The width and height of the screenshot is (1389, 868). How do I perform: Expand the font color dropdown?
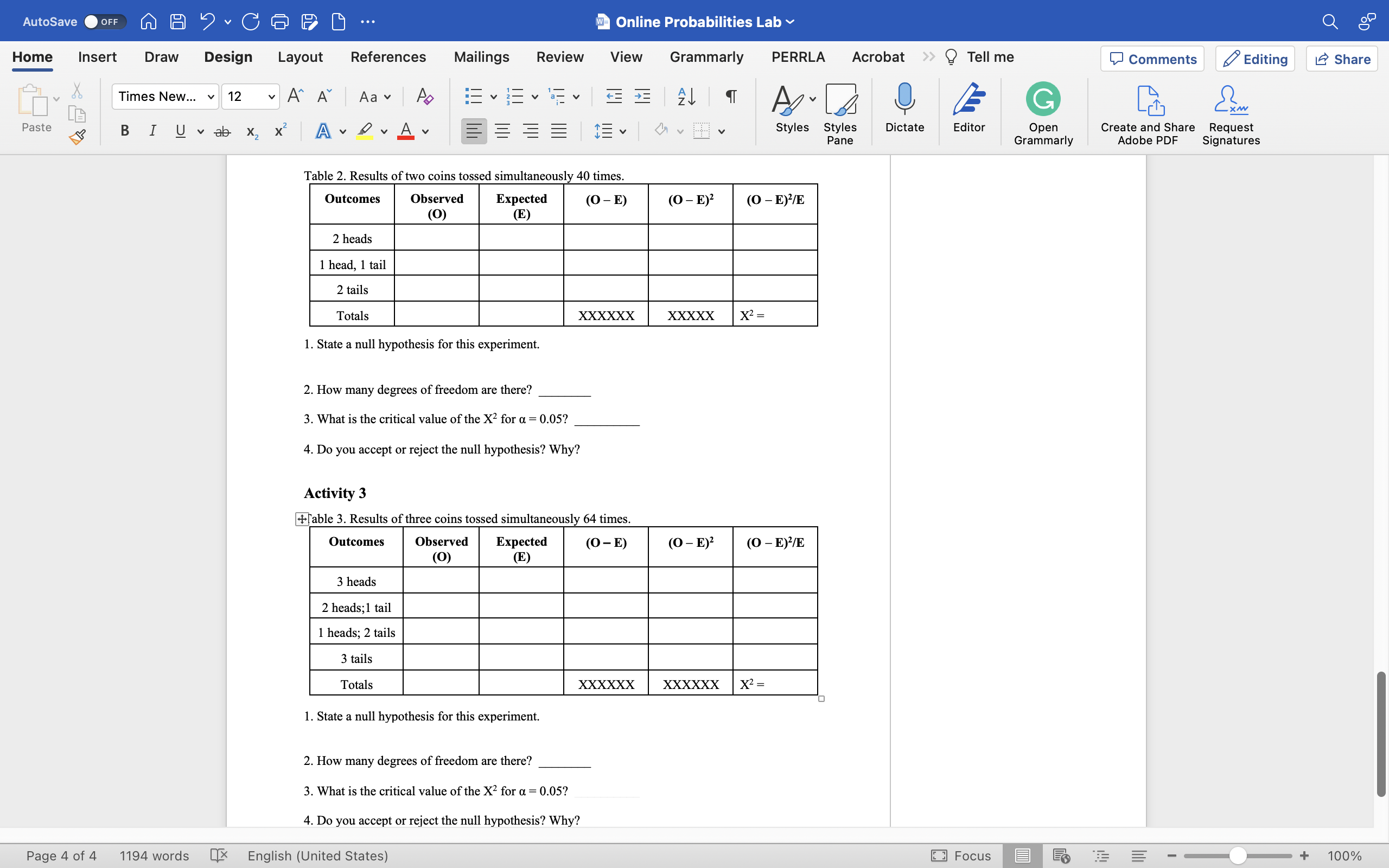(x=425, y=132)
